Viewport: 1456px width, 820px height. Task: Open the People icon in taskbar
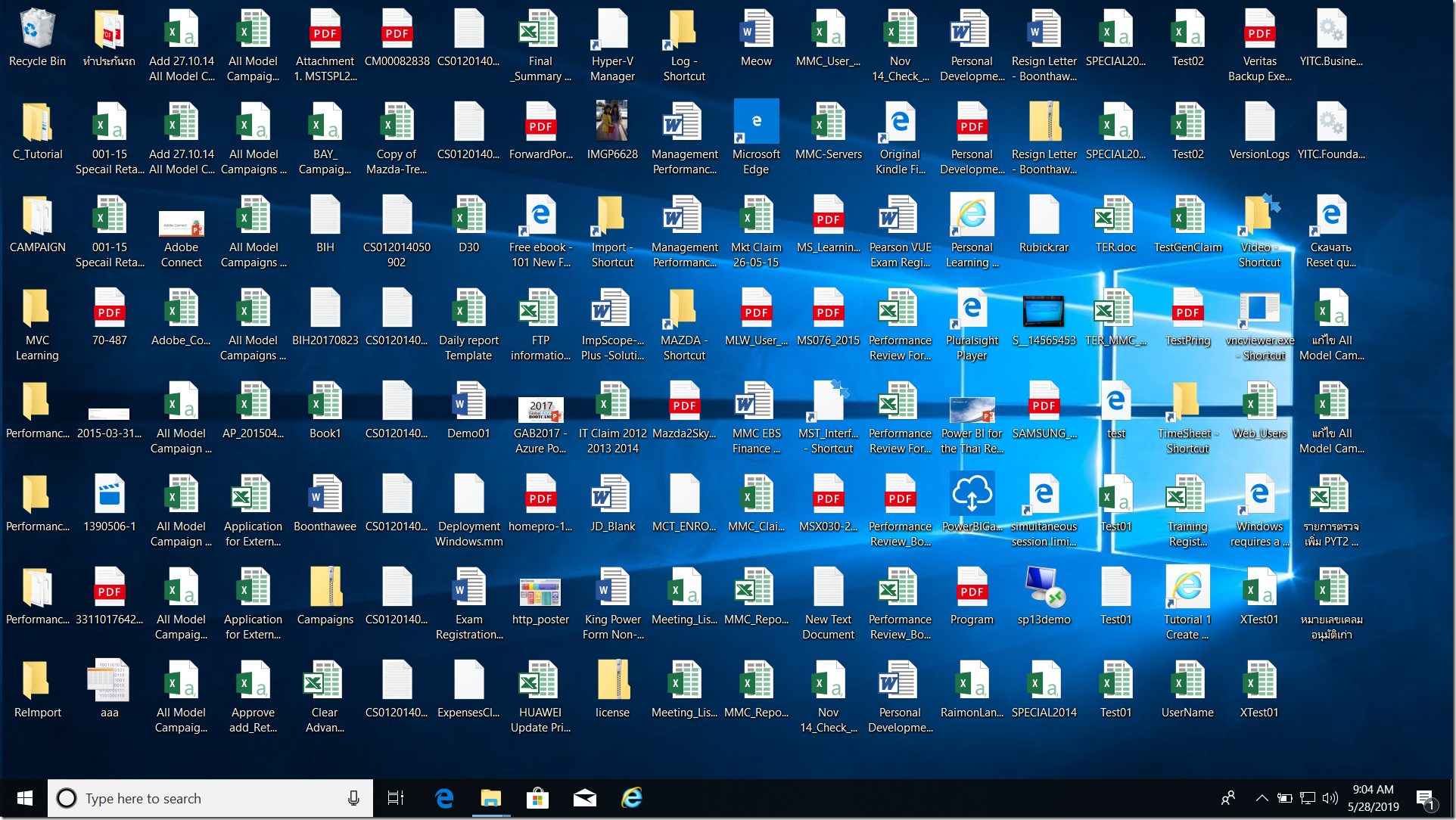pos(1228,798)
